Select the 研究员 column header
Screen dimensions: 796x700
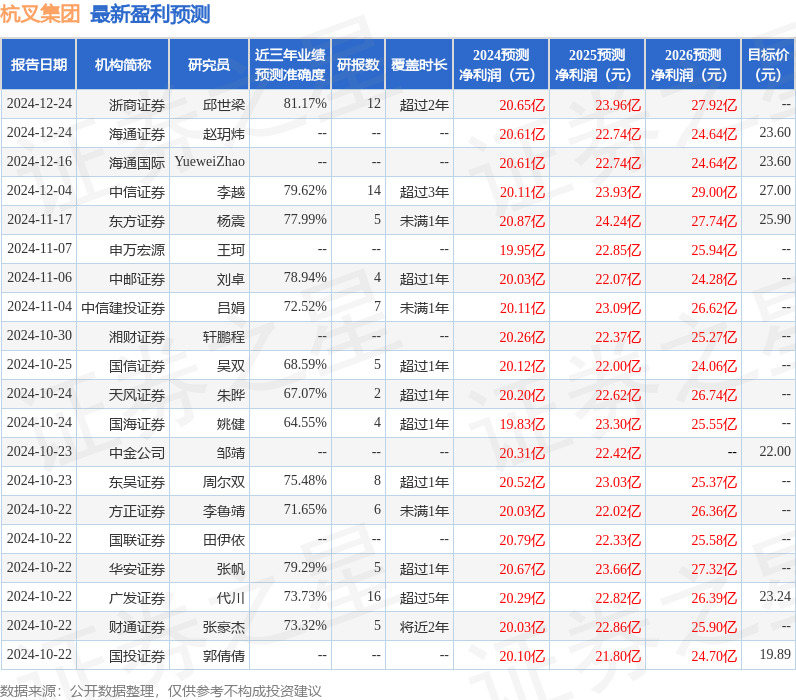tap(209, 64)
